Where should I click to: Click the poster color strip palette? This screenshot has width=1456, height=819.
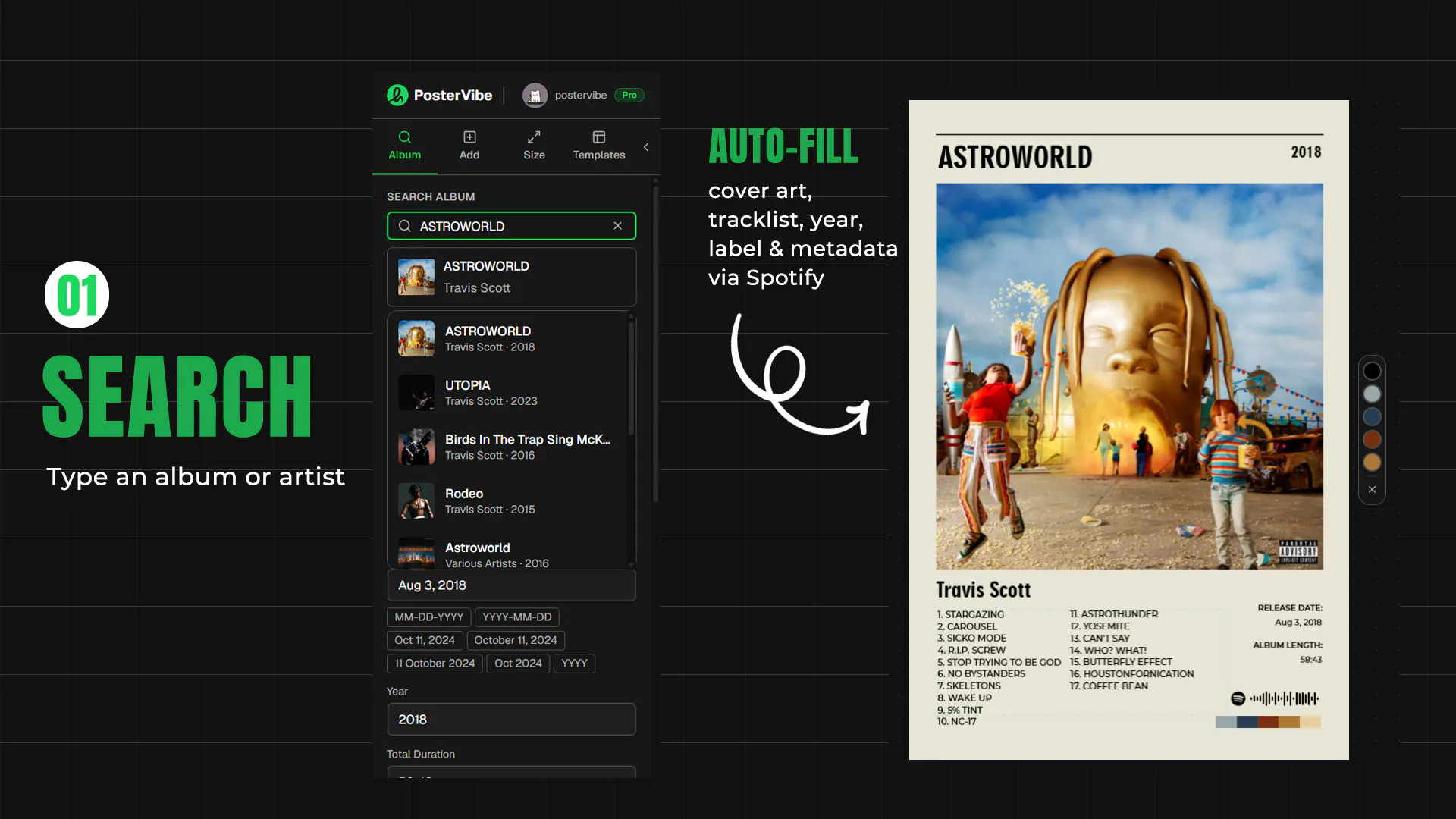(x=1268, y=722)
